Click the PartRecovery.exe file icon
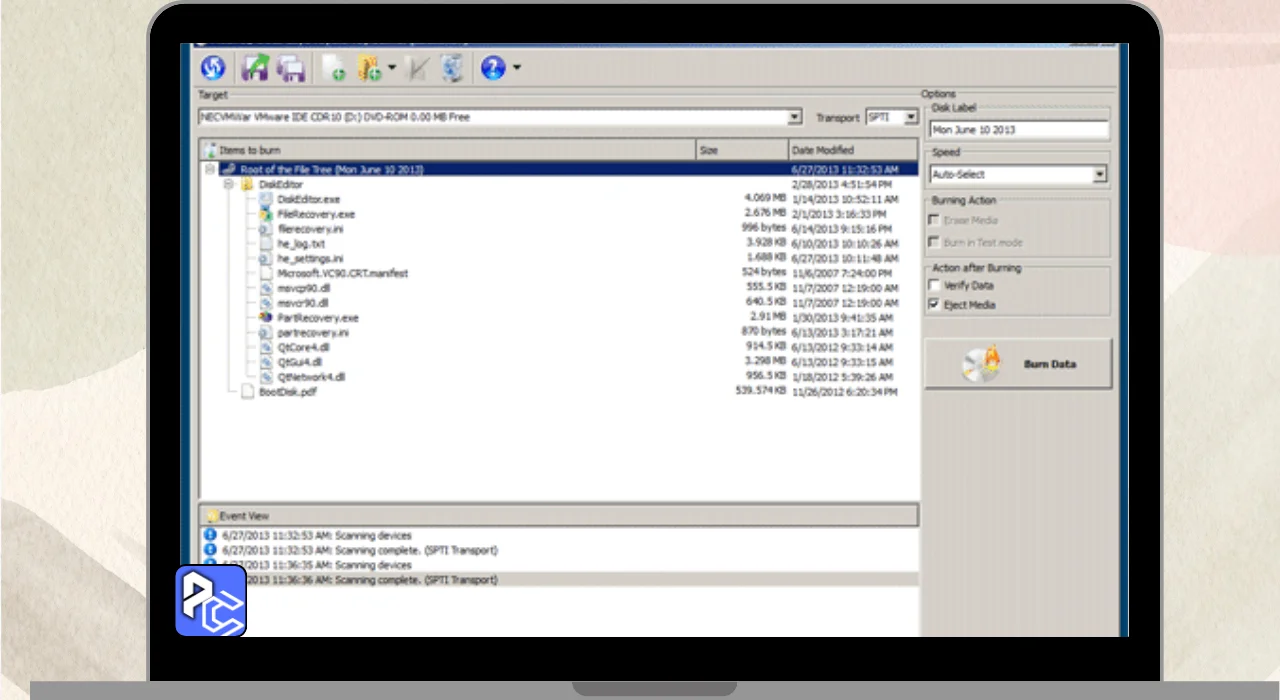The width and height of the screenshot is (1280, 700). tap(266, 318)
